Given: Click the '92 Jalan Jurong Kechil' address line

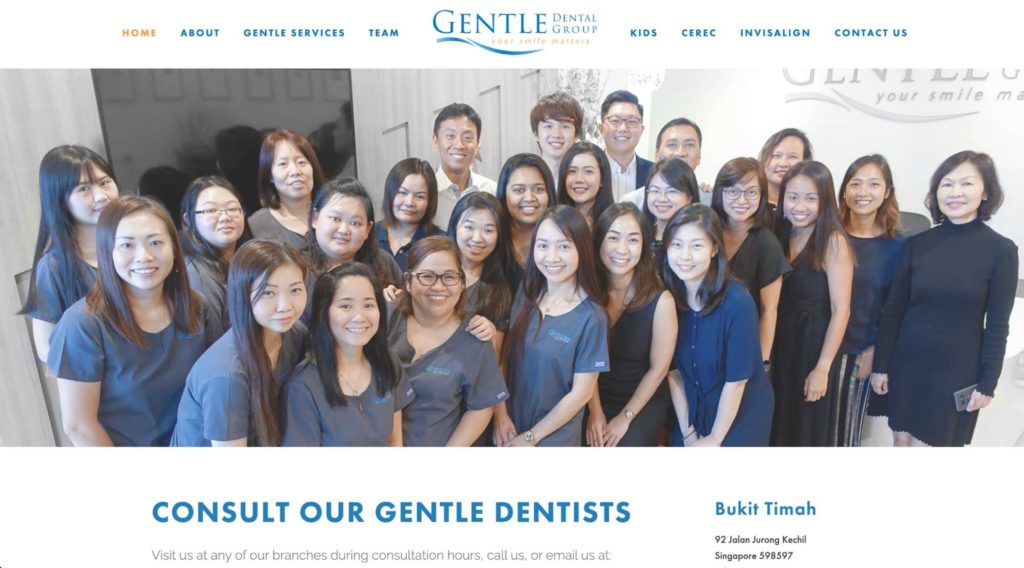Looking at the screenshot, I should [x=760, y=539].
